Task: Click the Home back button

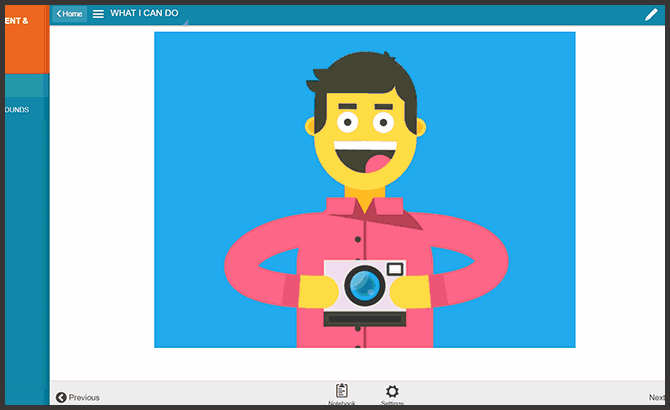Action: tap(70, 14)
